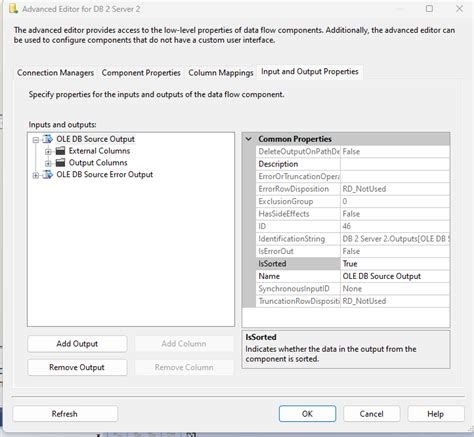
Task: Click the empty Description value field
Action: (395, 164)
